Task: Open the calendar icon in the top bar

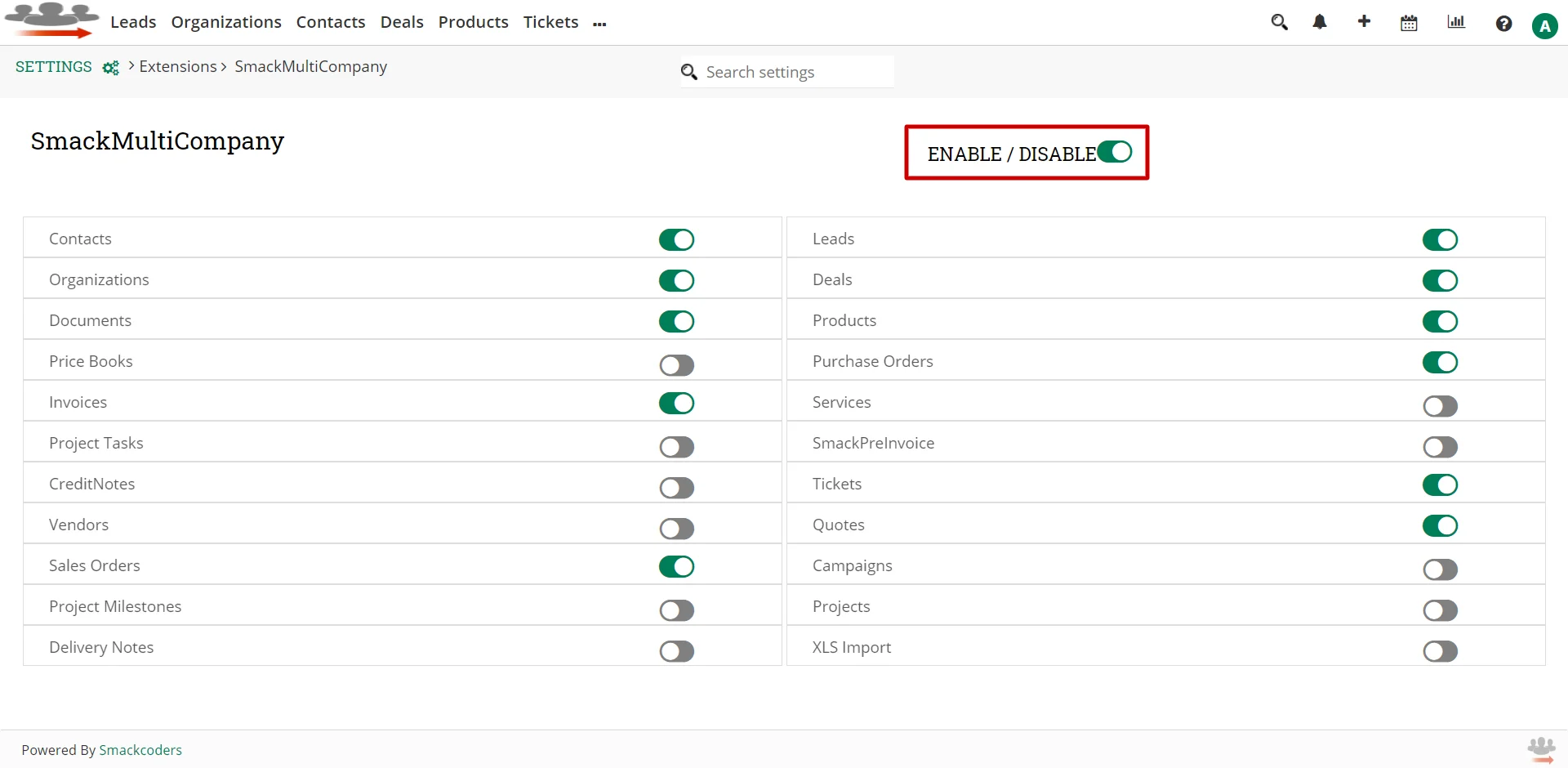Action: (x=1409, y=22)
